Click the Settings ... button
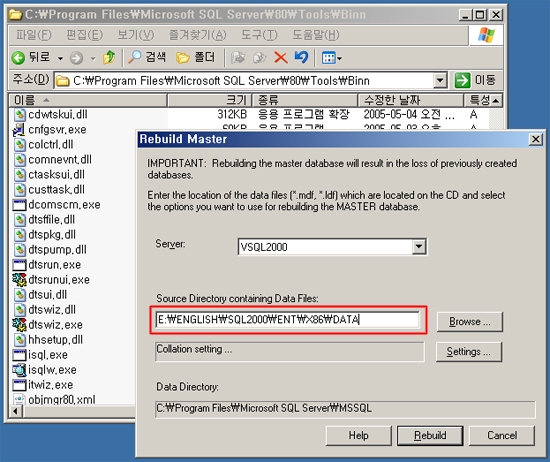This screenshot has height=462, width=550. pos(469,351)
